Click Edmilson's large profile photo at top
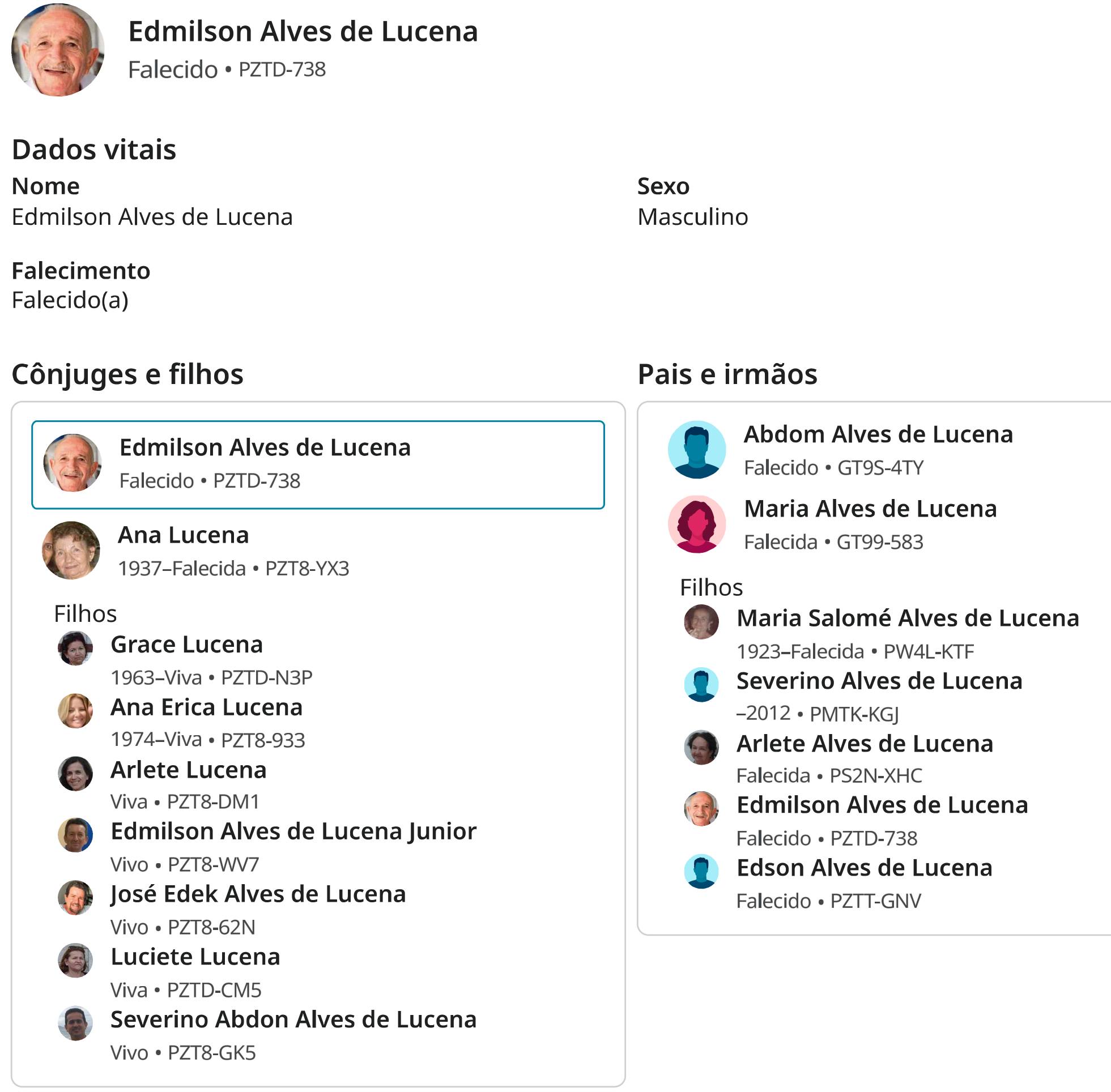 coord(57,50)
